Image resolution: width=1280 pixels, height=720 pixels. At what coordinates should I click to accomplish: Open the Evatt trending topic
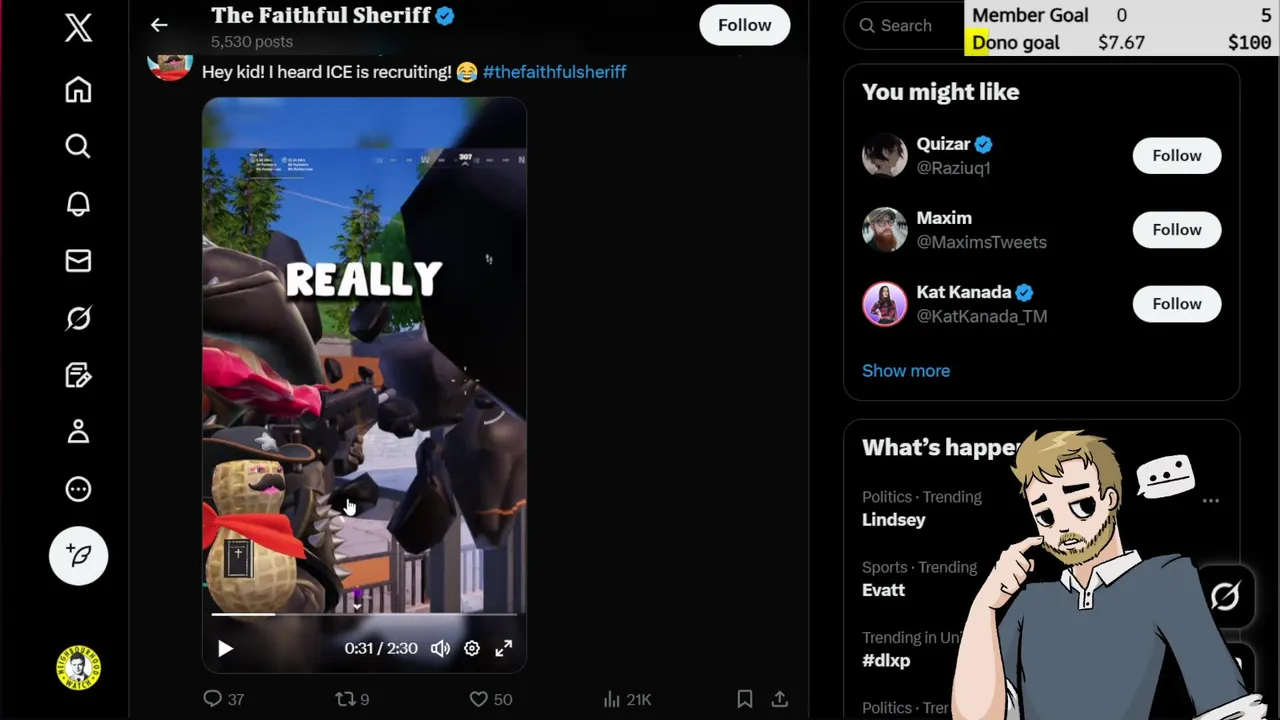pos(883,590)
